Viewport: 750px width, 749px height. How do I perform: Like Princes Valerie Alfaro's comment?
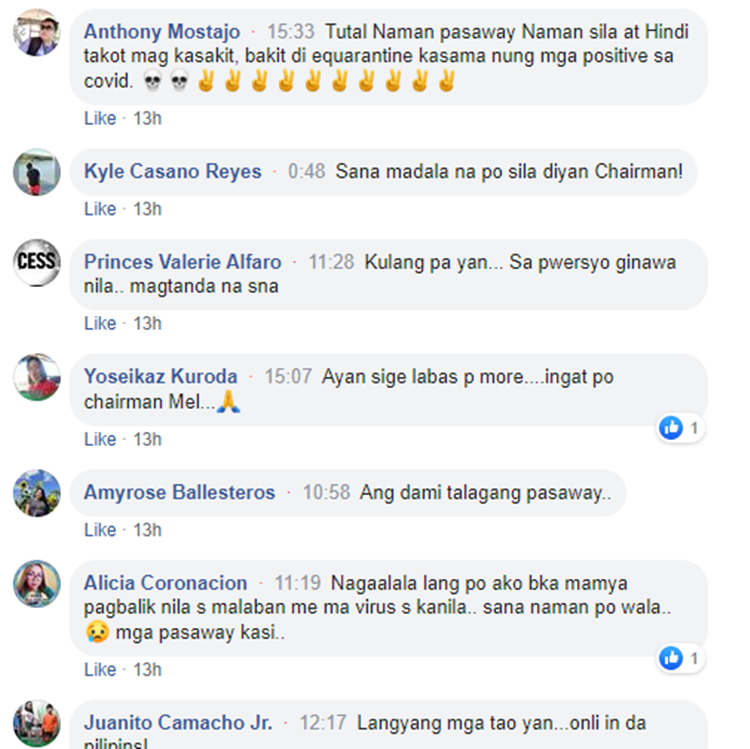[x=100, y=324]
